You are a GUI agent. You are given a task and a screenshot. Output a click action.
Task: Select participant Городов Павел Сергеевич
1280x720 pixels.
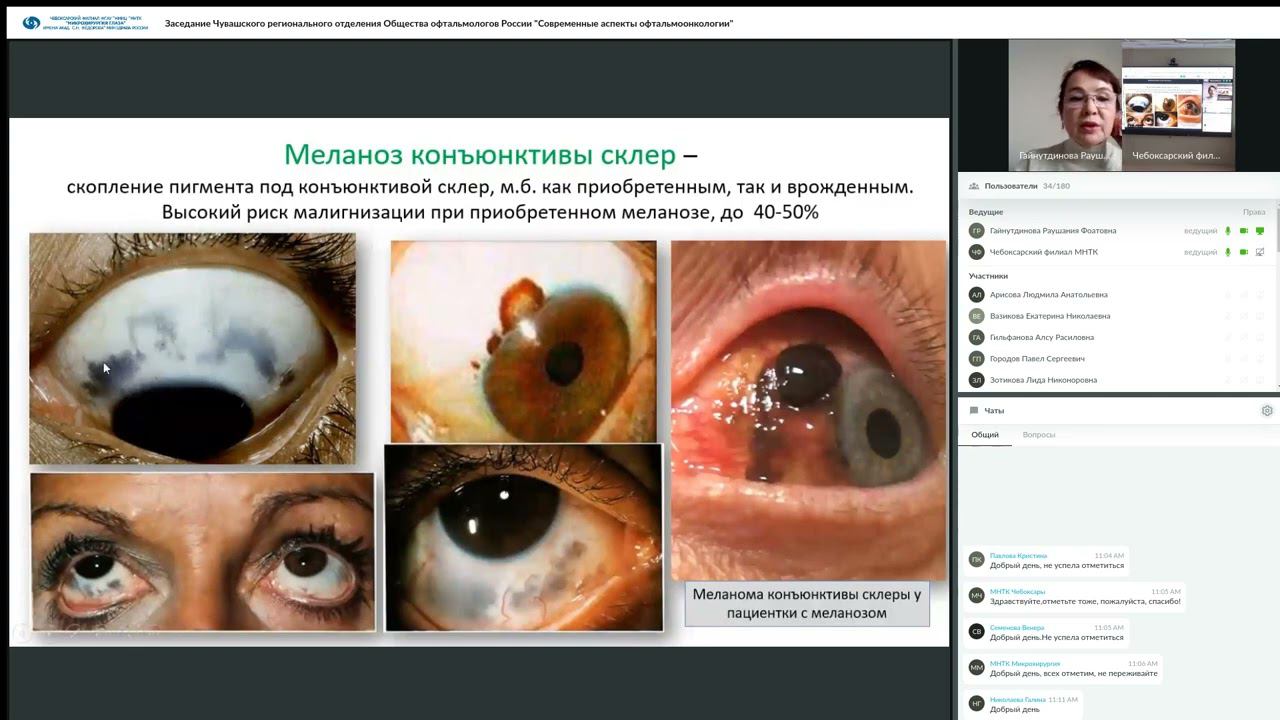(1037, 358)
